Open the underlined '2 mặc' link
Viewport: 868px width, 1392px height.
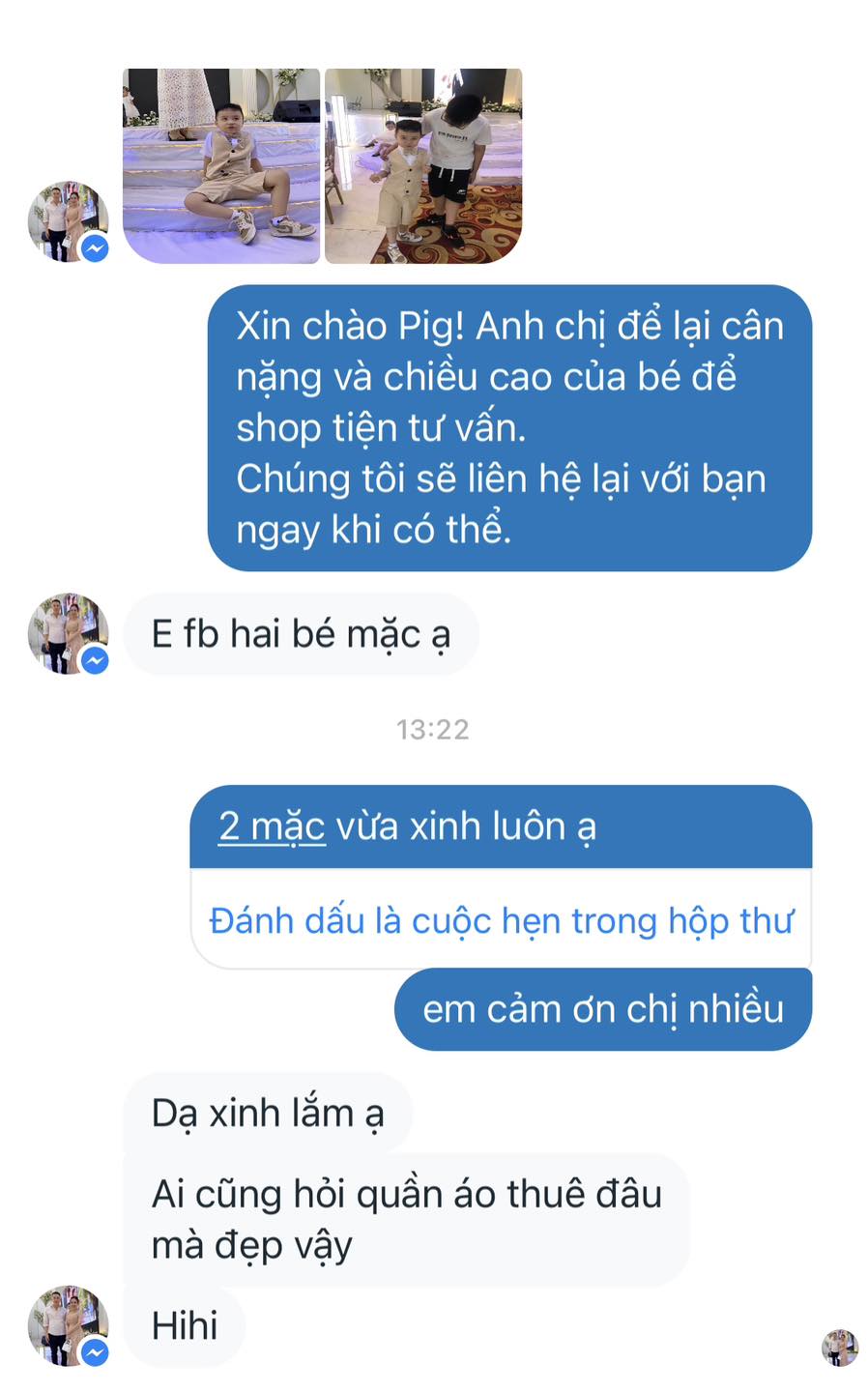pyautogui.click(x=272, y=826)
